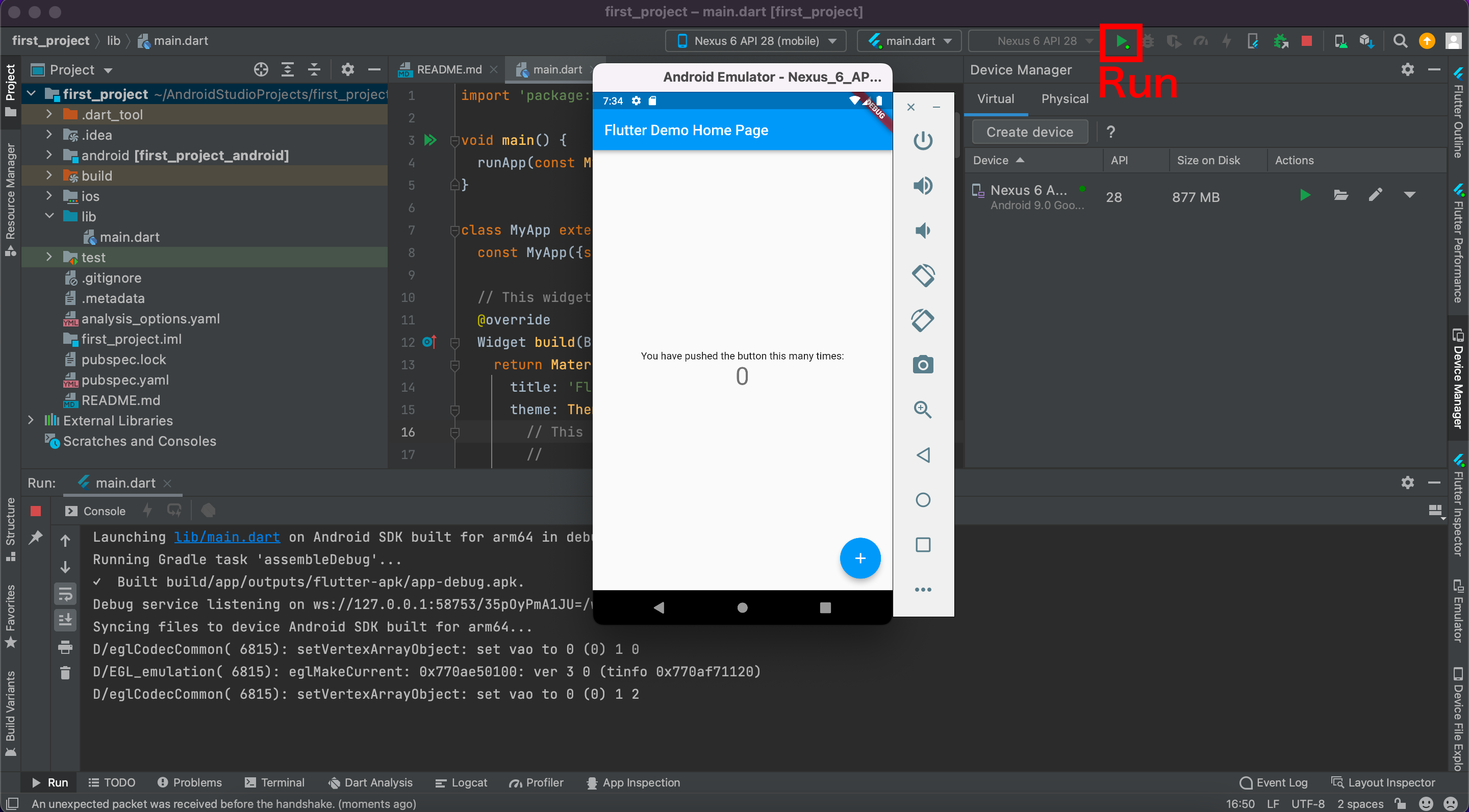Stop process in Run panel
Screen dimensions: 1469x812
coord(35,511)
